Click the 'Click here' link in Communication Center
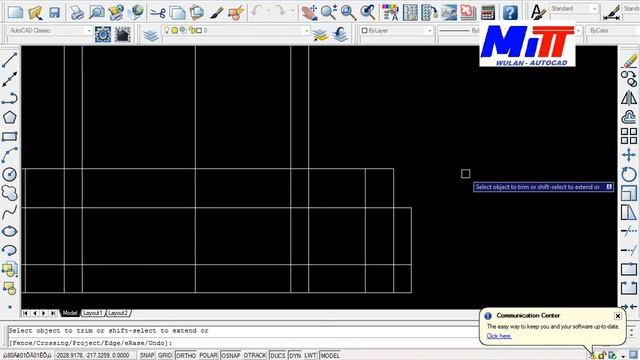The width and height of the screenshot is (640, 360). coord(499,336)
